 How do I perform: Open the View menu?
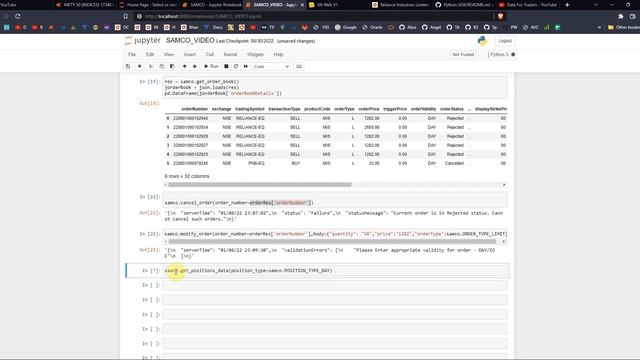pyautogui.click(x=169, y=54)
